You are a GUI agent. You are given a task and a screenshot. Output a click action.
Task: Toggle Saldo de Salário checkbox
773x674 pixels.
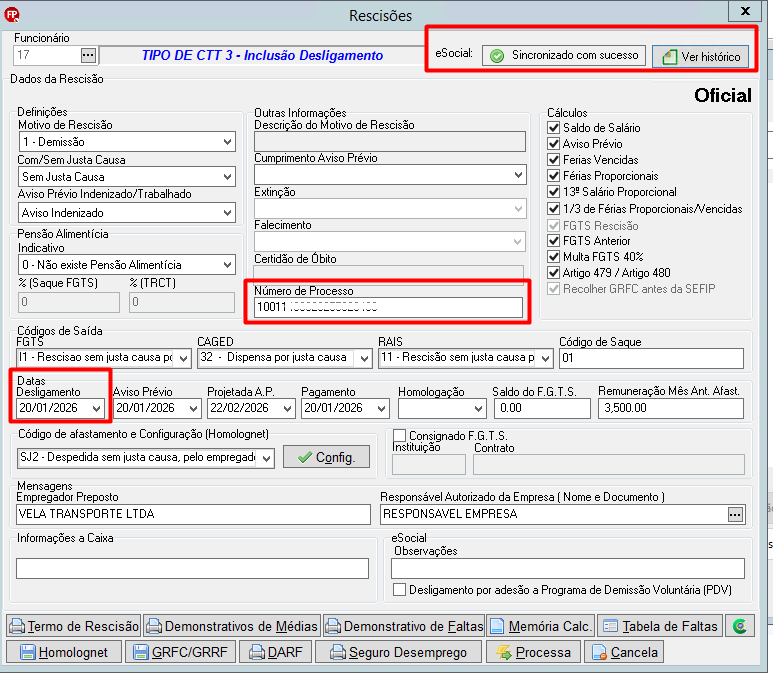point(554,128)
